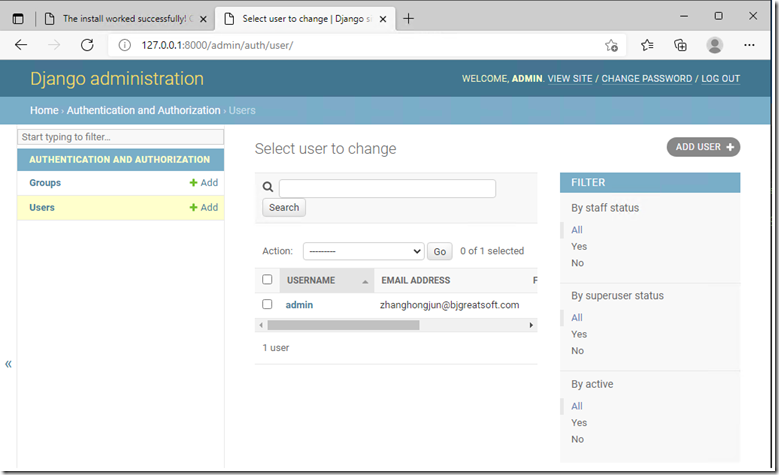779x475 pixels.
Task: Open a new browser tab
Action: [408, 19]
